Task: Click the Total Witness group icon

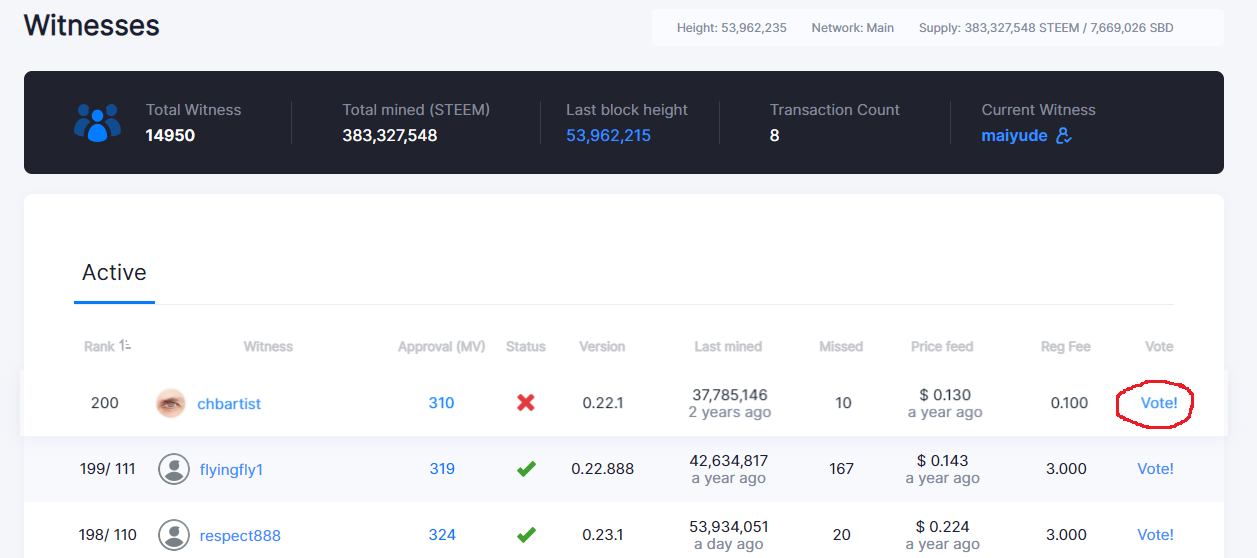Action: pos(97,122)
